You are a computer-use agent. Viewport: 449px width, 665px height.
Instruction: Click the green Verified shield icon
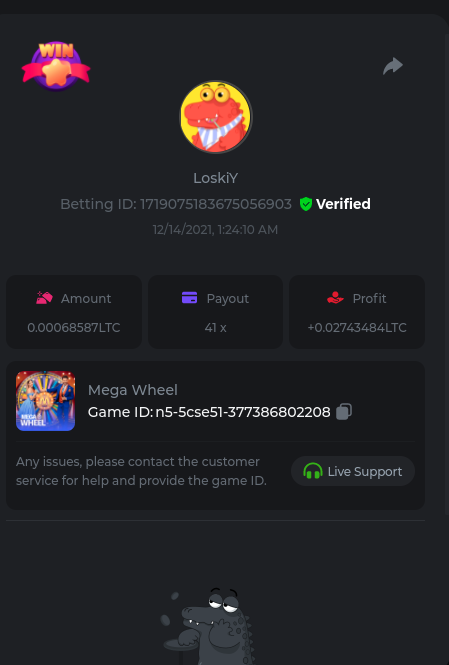306,204
